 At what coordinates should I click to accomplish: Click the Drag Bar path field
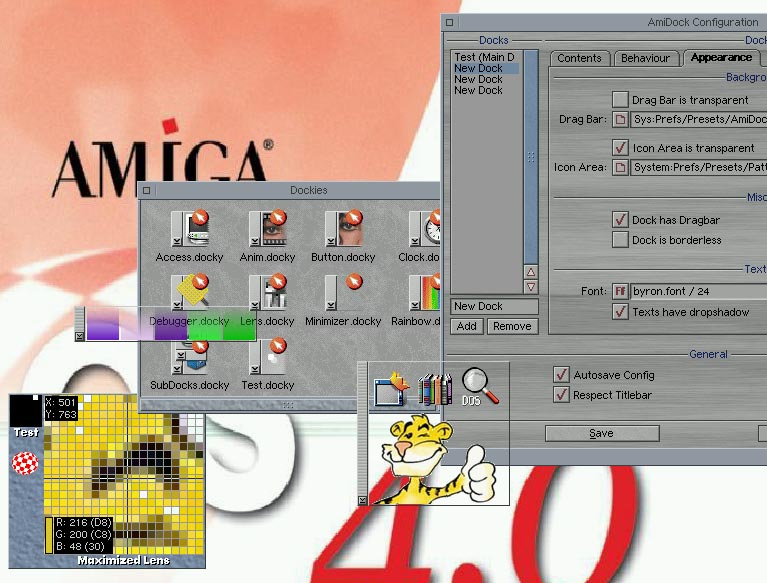(x=699, y=119)
